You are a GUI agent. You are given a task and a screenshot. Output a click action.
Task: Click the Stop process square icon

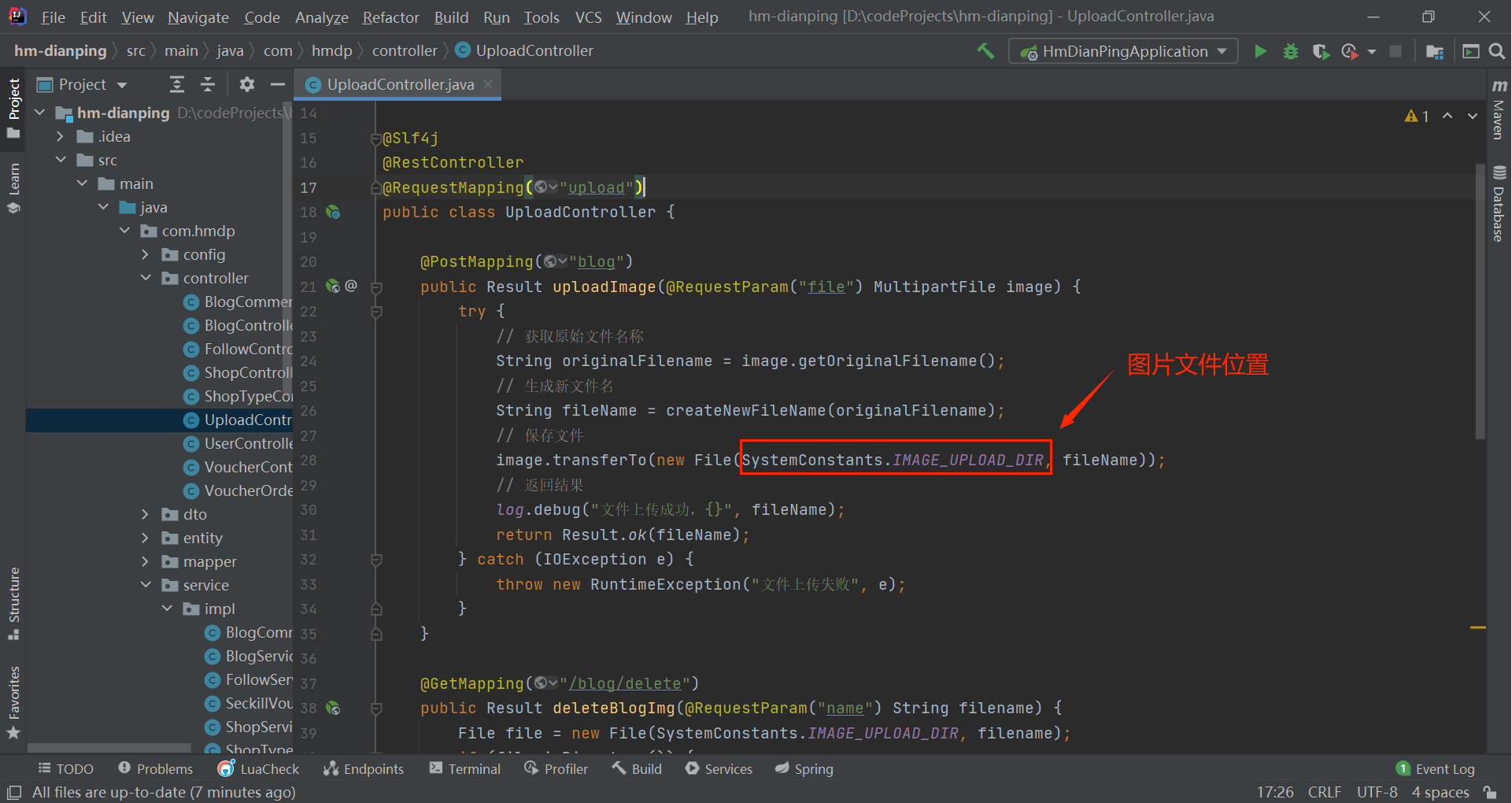coord(1396,51)
